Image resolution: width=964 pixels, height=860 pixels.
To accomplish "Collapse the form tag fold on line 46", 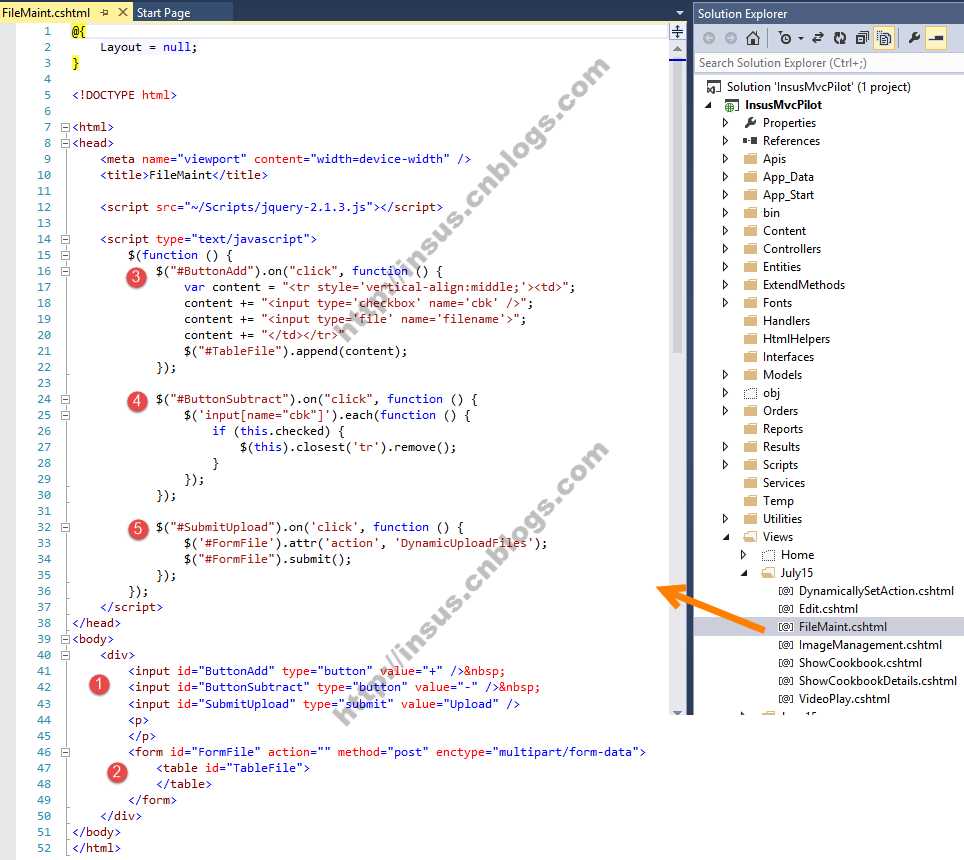I will 65,752.
